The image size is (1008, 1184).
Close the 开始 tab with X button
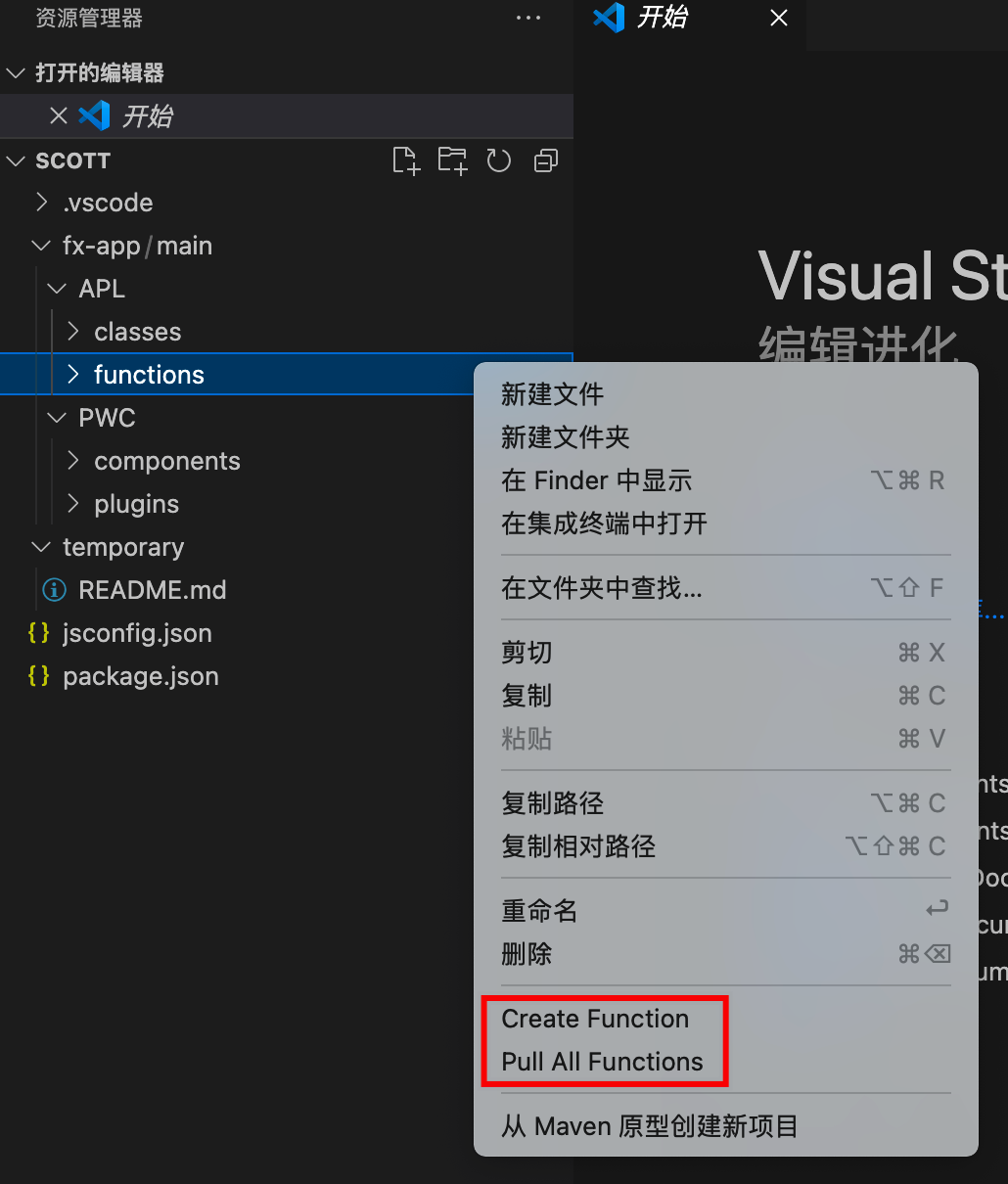click(x=779, y=19)
